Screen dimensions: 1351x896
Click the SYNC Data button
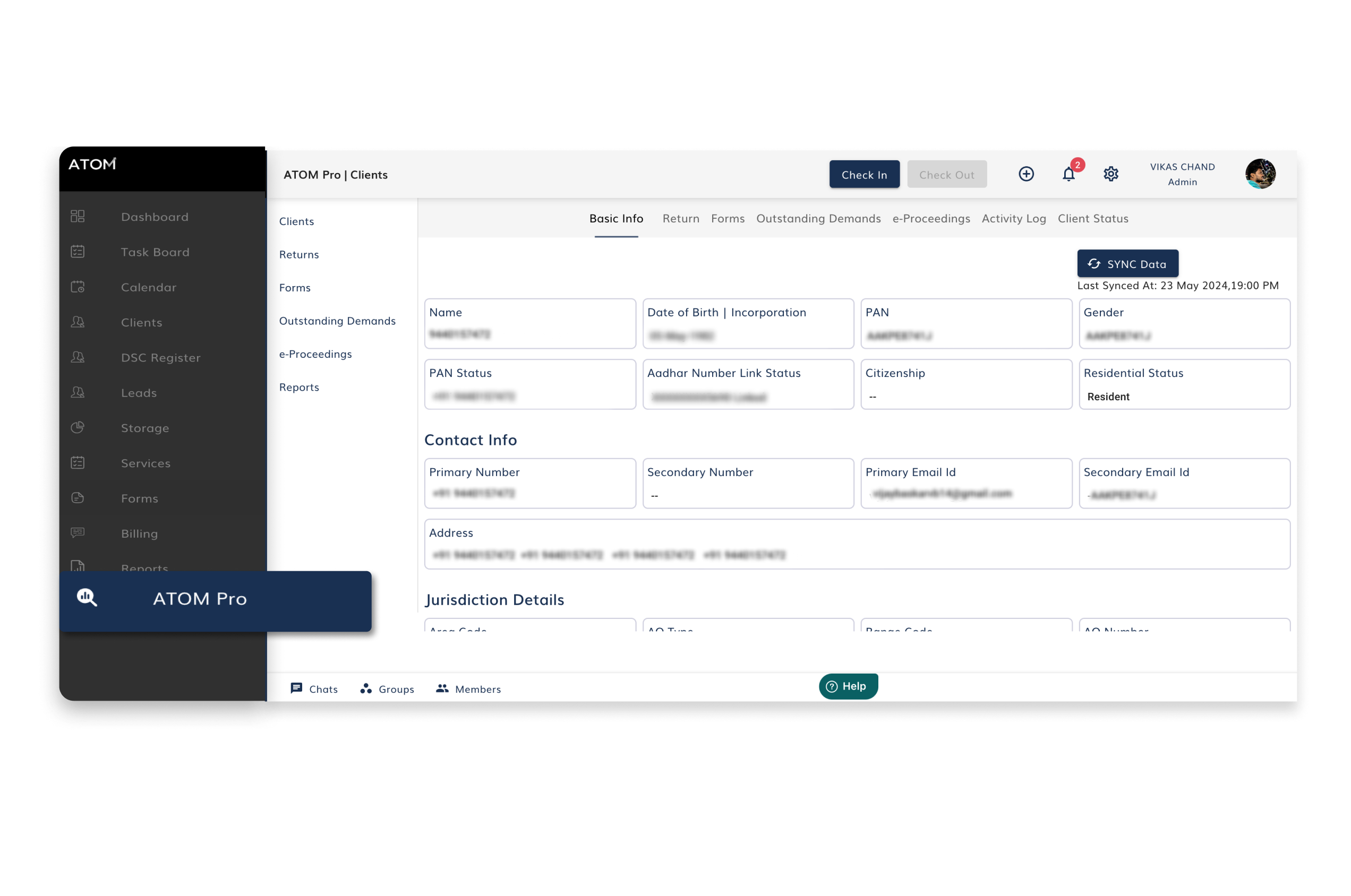[1128, 264]
